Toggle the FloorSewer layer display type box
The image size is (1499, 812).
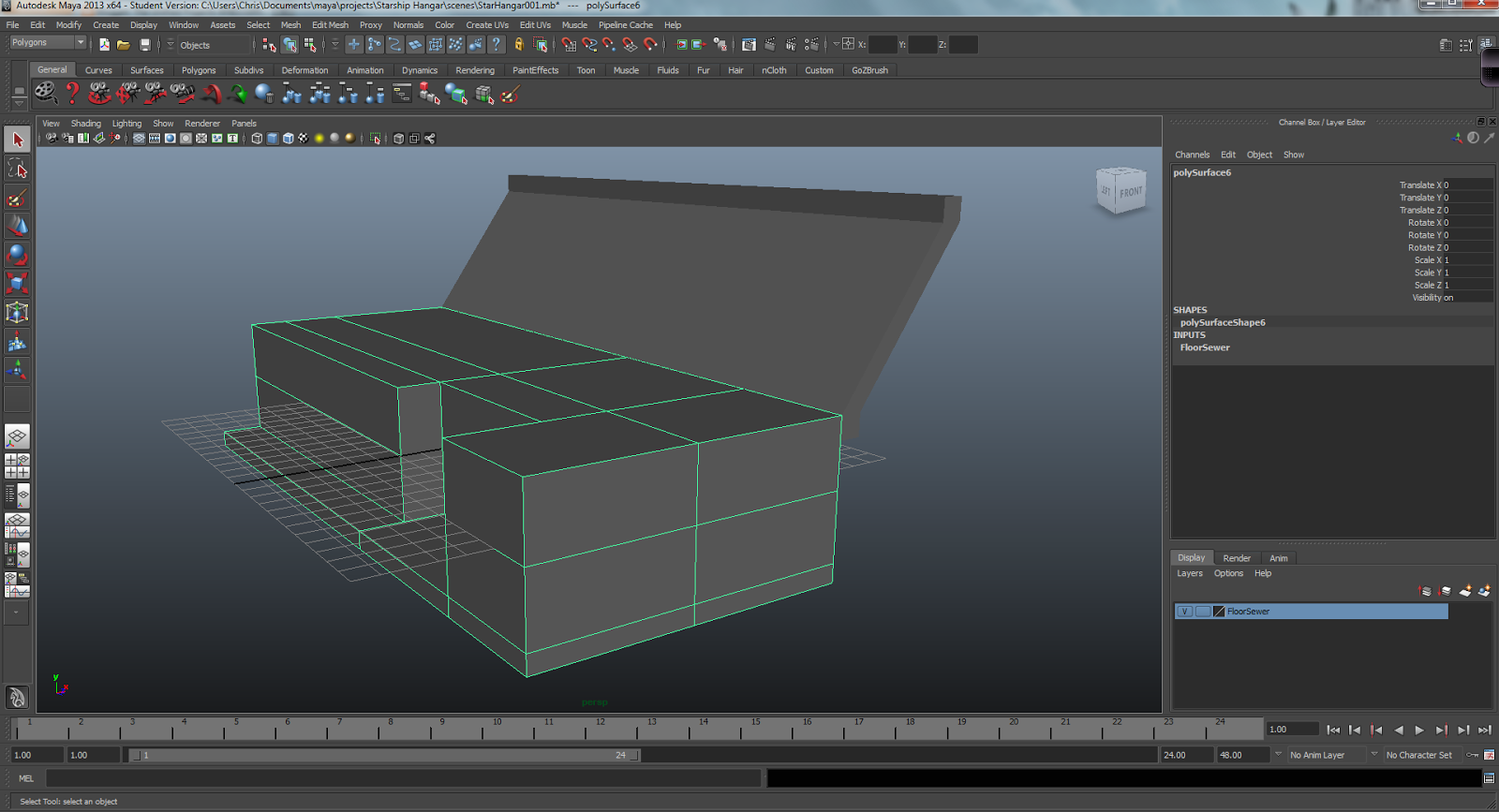tap(1202, 612)
